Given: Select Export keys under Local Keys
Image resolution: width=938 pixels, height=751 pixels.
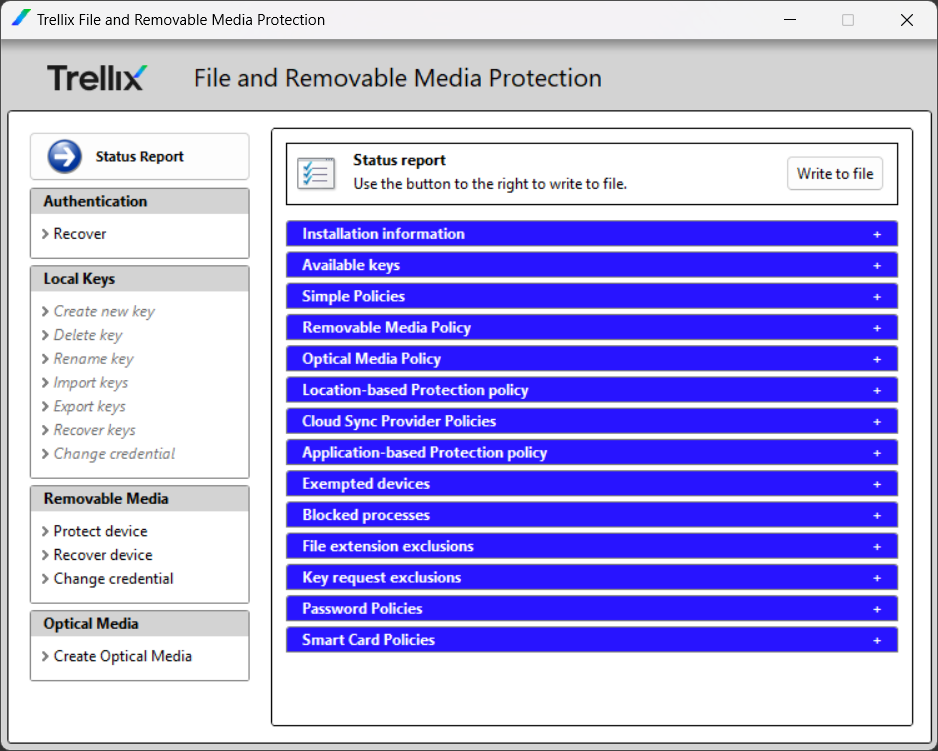Looking at the screenshot, I should (x=89, y=406).
